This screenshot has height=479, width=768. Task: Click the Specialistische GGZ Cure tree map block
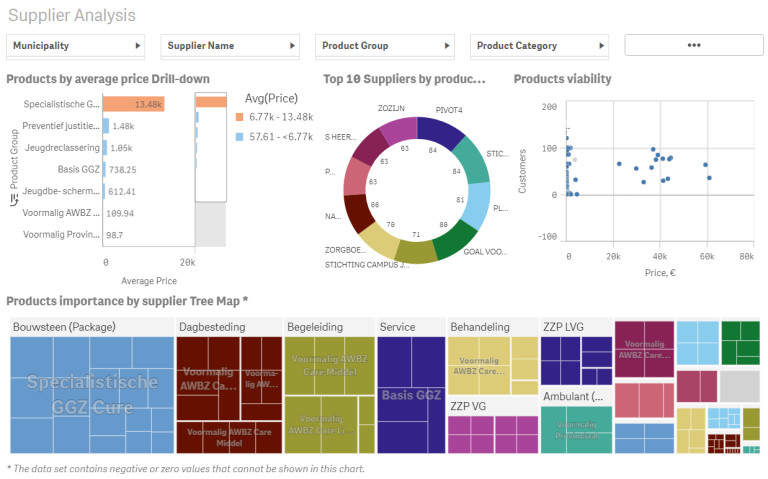coord(91,395)
